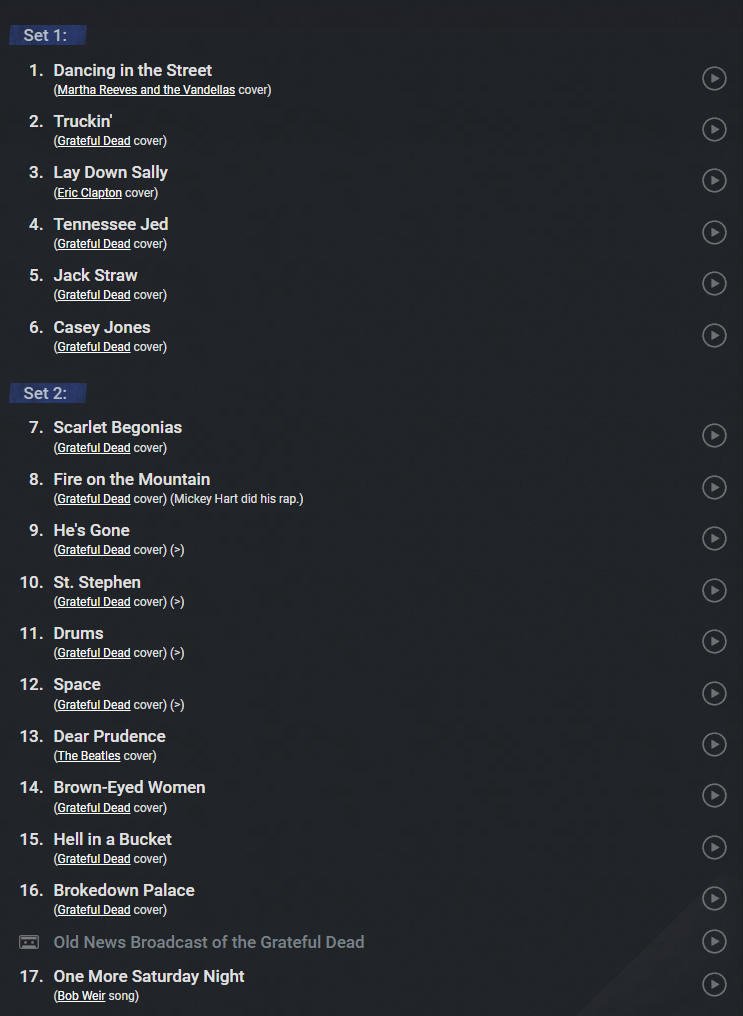
Task: Click play icon beside Dear Prudence
Action: pyautogui.click(x=714, y=744)
